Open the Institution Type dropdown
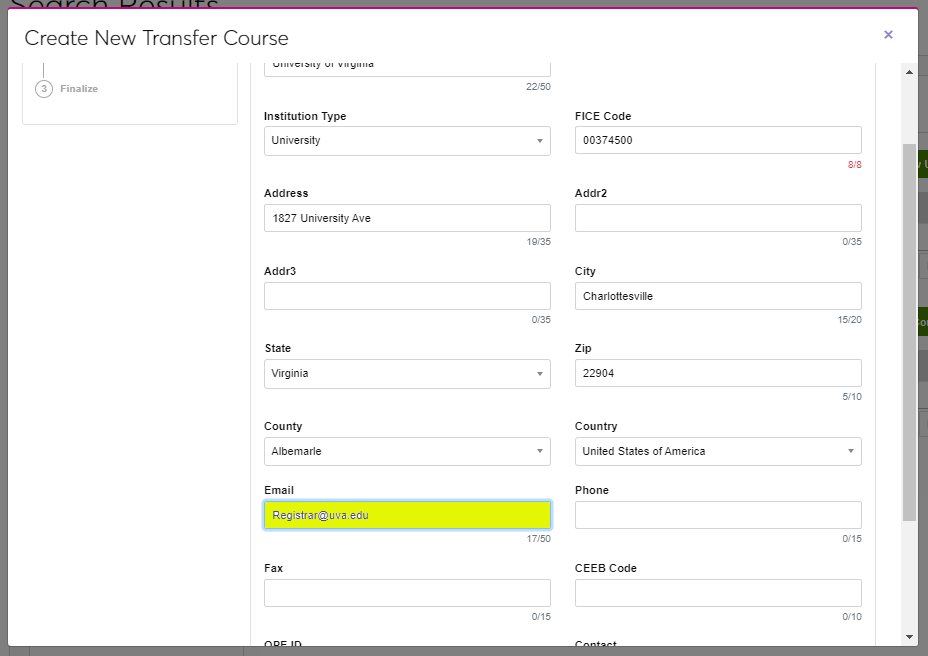Screen dimensions: 928x656 click(407, 141)
